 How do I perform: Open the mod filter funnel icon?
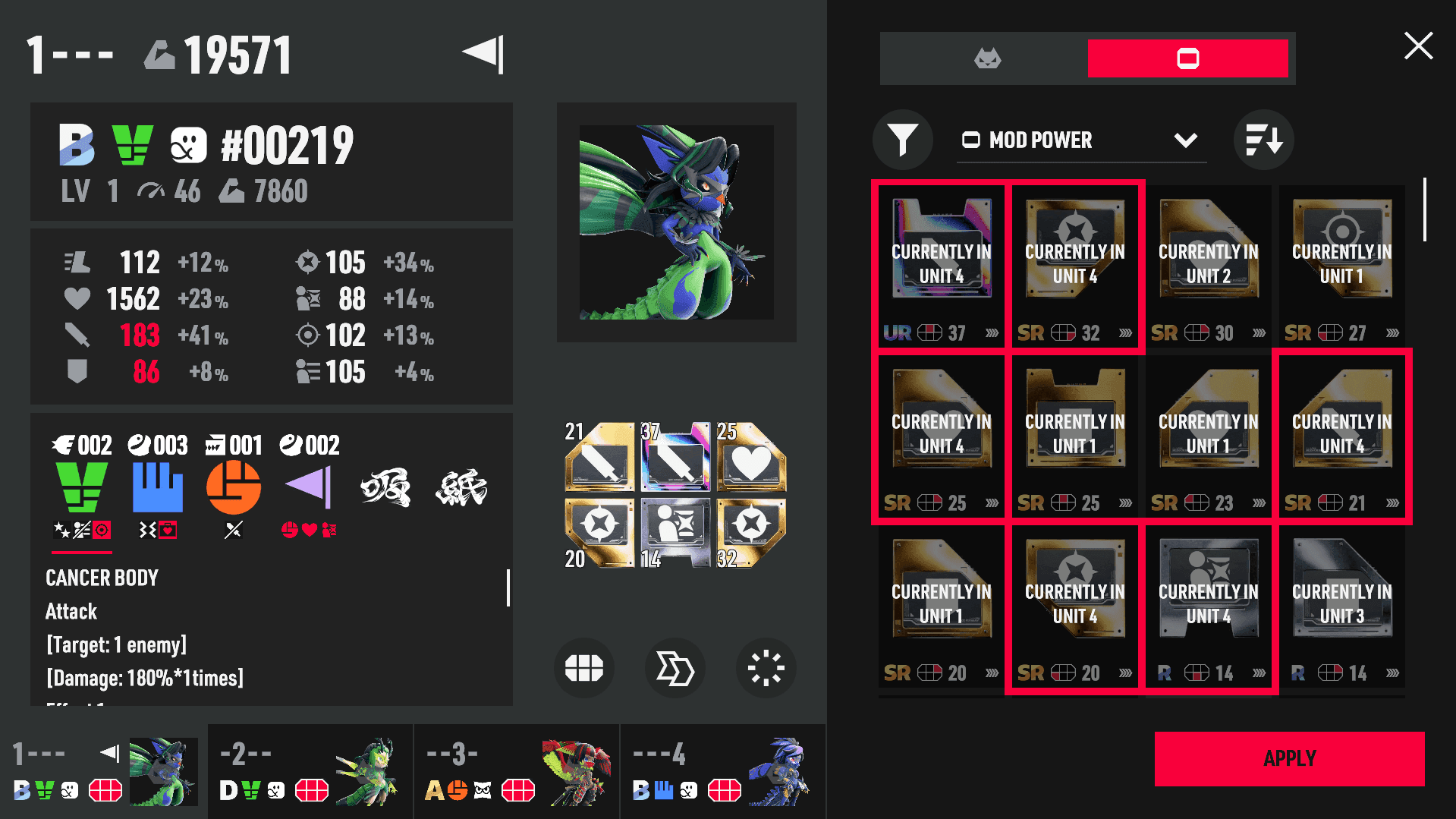pos(903,140)
